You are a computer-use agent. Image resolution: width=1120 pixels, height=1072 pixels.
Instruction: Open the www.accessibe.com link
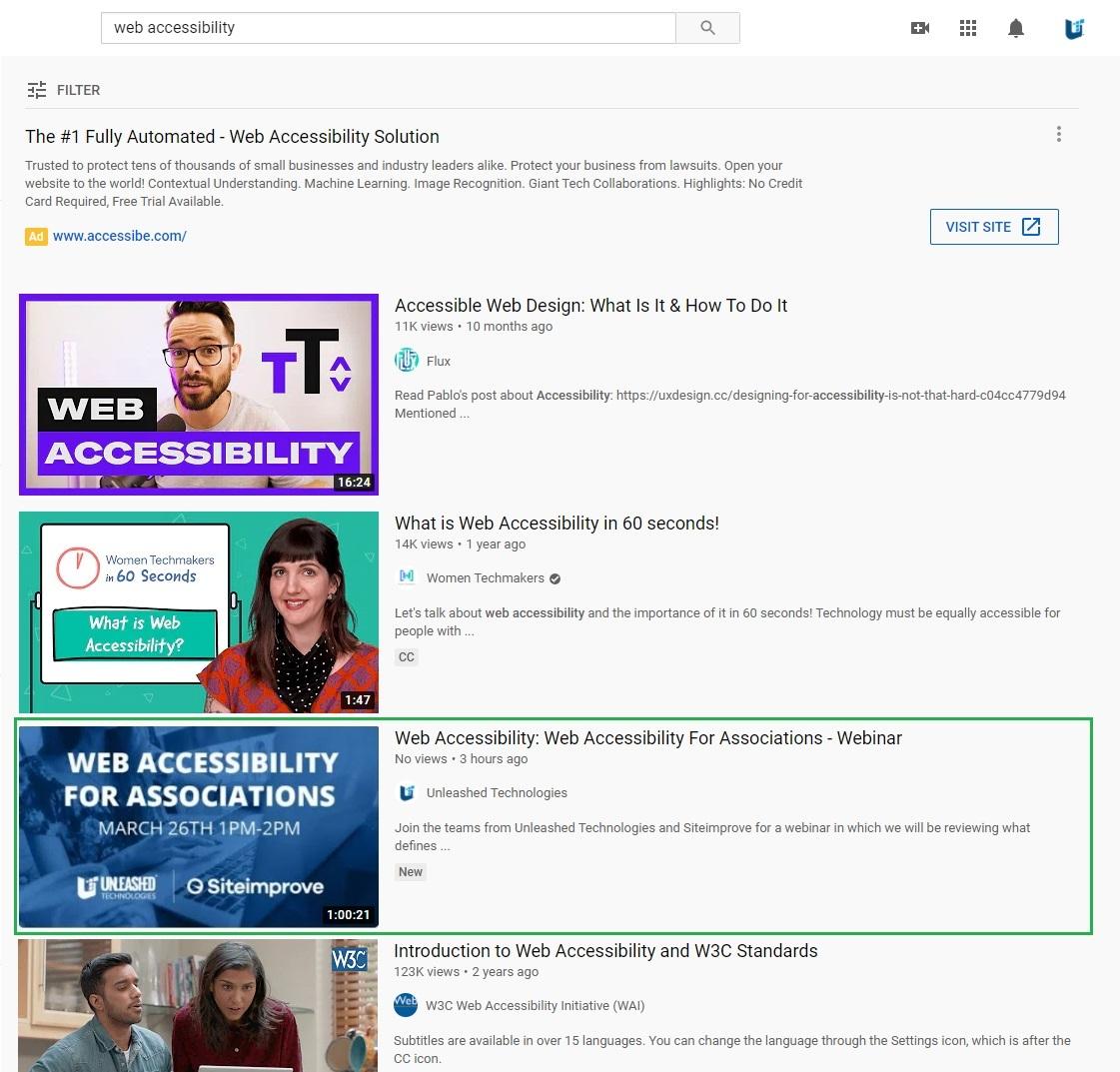(x=119, y=236)
